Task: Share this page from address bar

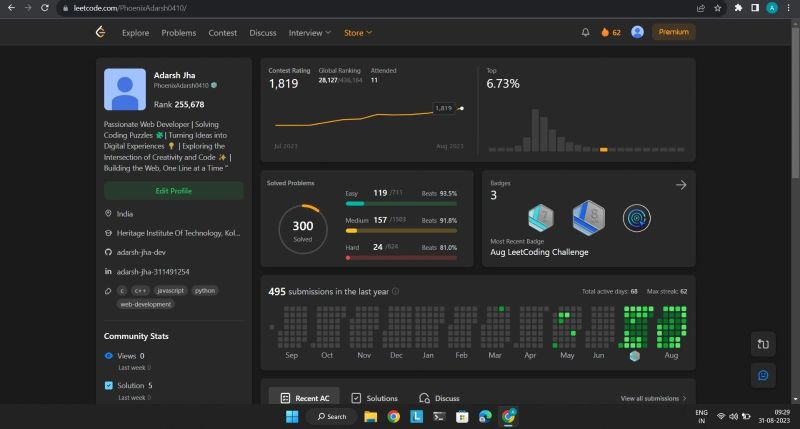Action: pos(701,8)
